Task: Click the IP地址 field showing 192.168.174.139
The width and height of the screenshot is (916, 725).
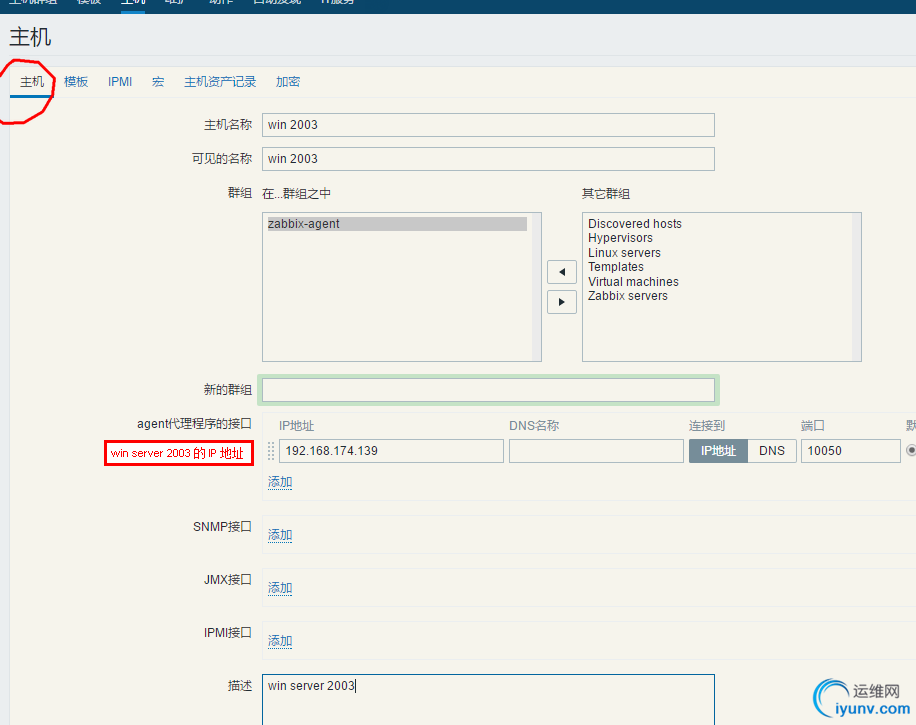Action: (391, 451)
